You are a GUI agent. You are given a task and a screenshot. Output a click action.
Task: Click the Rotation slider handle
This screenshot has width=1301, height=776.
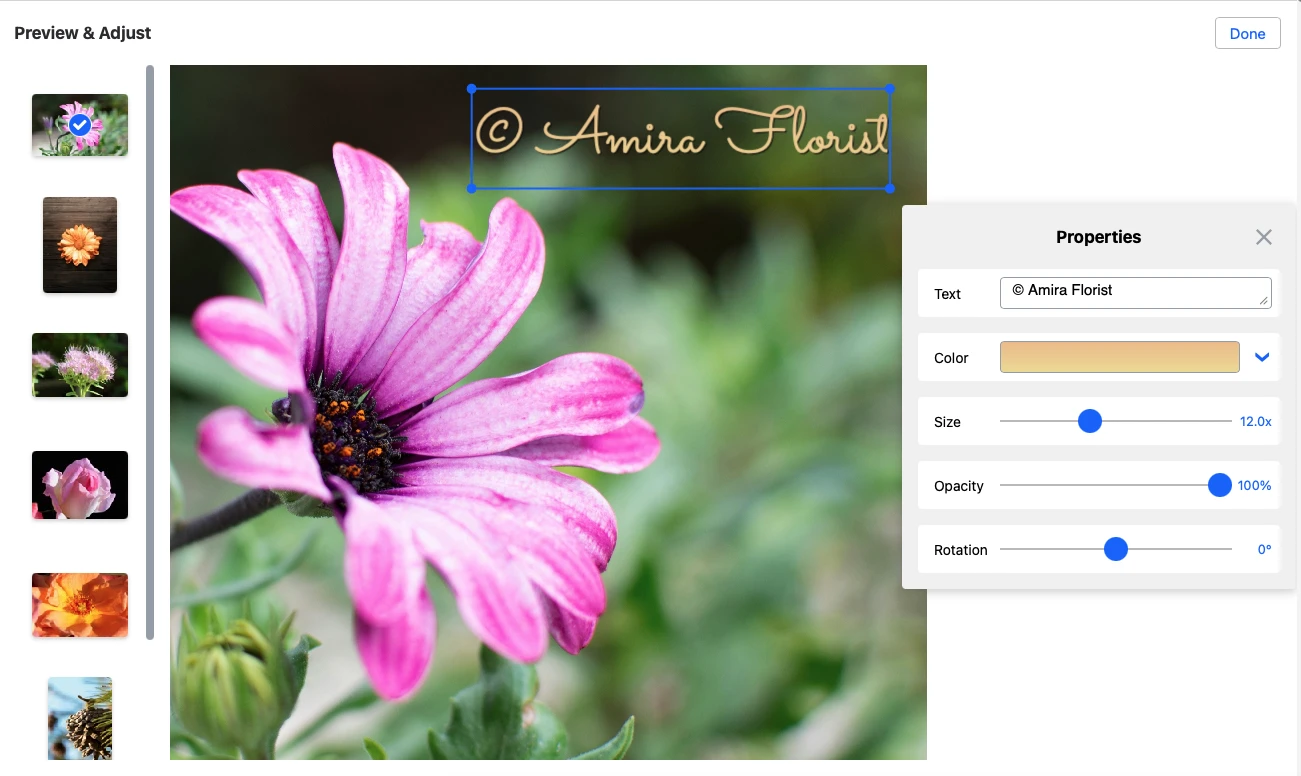[x=1116, y=549]
